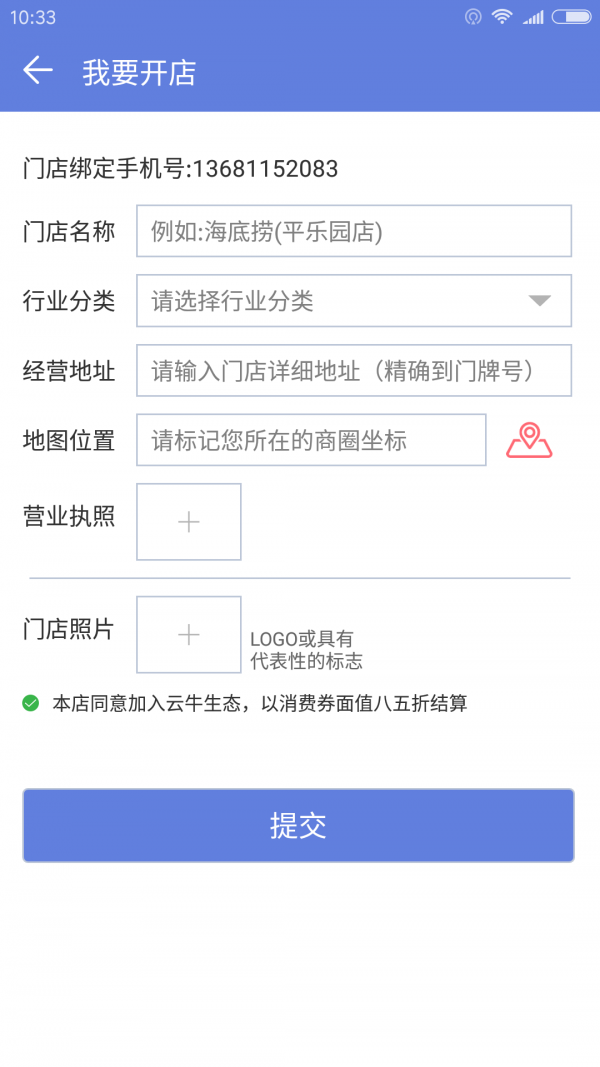Check the Wi-Fi status bar icon
600x1067 pixels.
click(502, 16)
